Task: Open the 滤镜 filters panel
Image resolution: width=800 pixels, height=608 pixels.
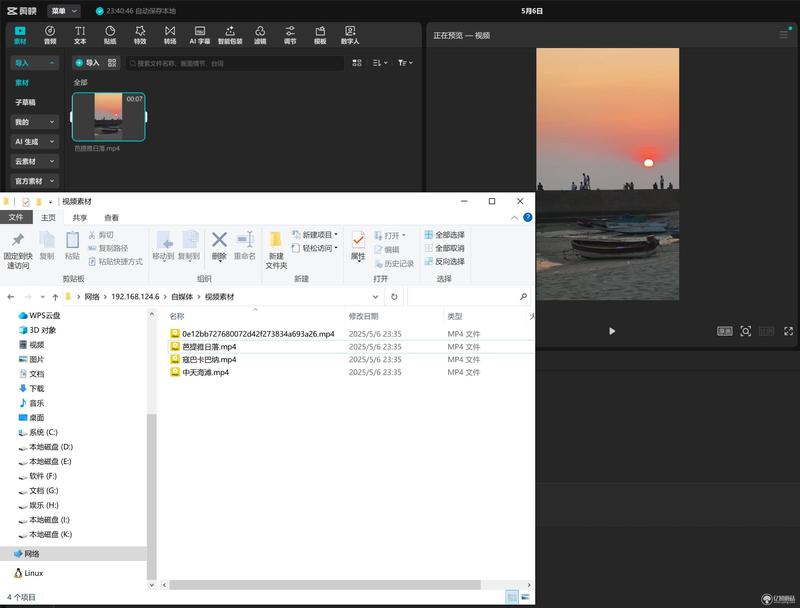Action: tap(260, 35)
